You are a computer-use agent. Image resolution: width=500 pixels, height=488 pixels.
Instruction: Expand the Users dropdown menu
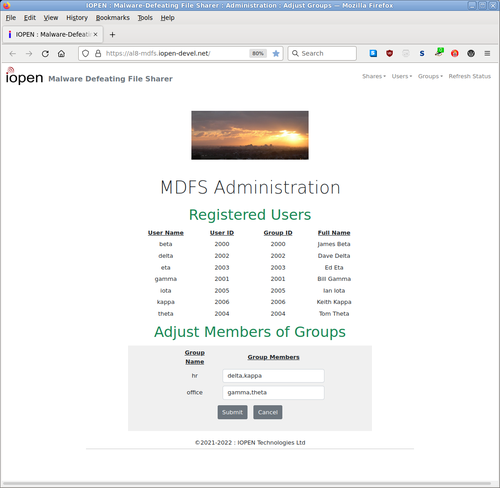click(x=402, y=76)
